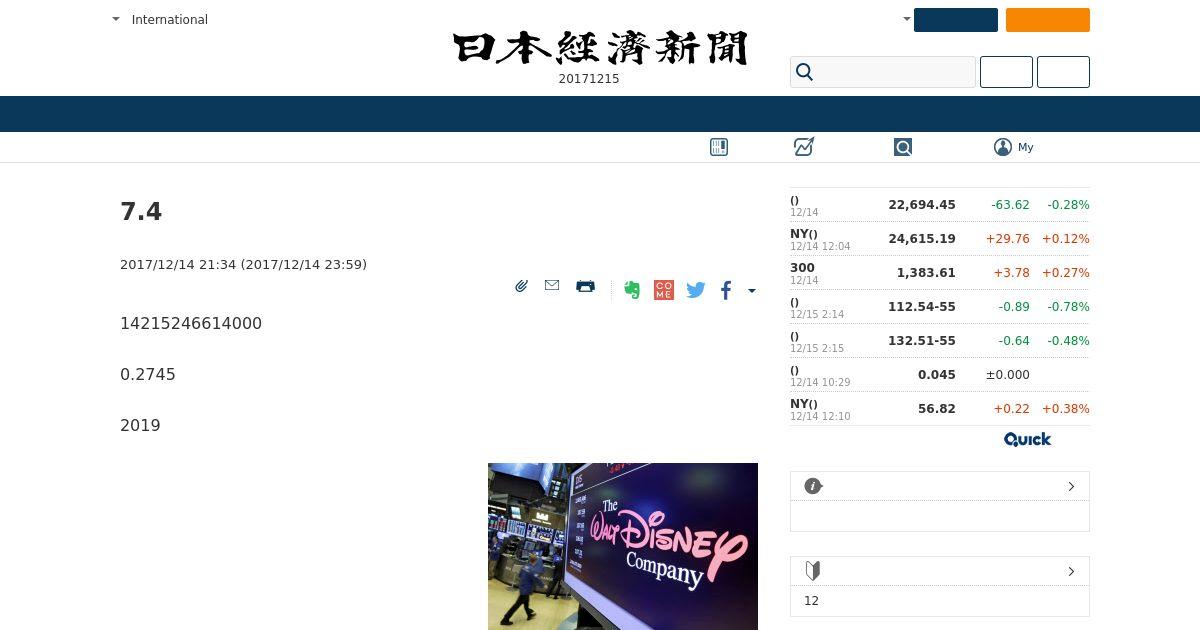
Task: Select the 112.54-55 exchange rate row
Action: click(x=940, y=307)
